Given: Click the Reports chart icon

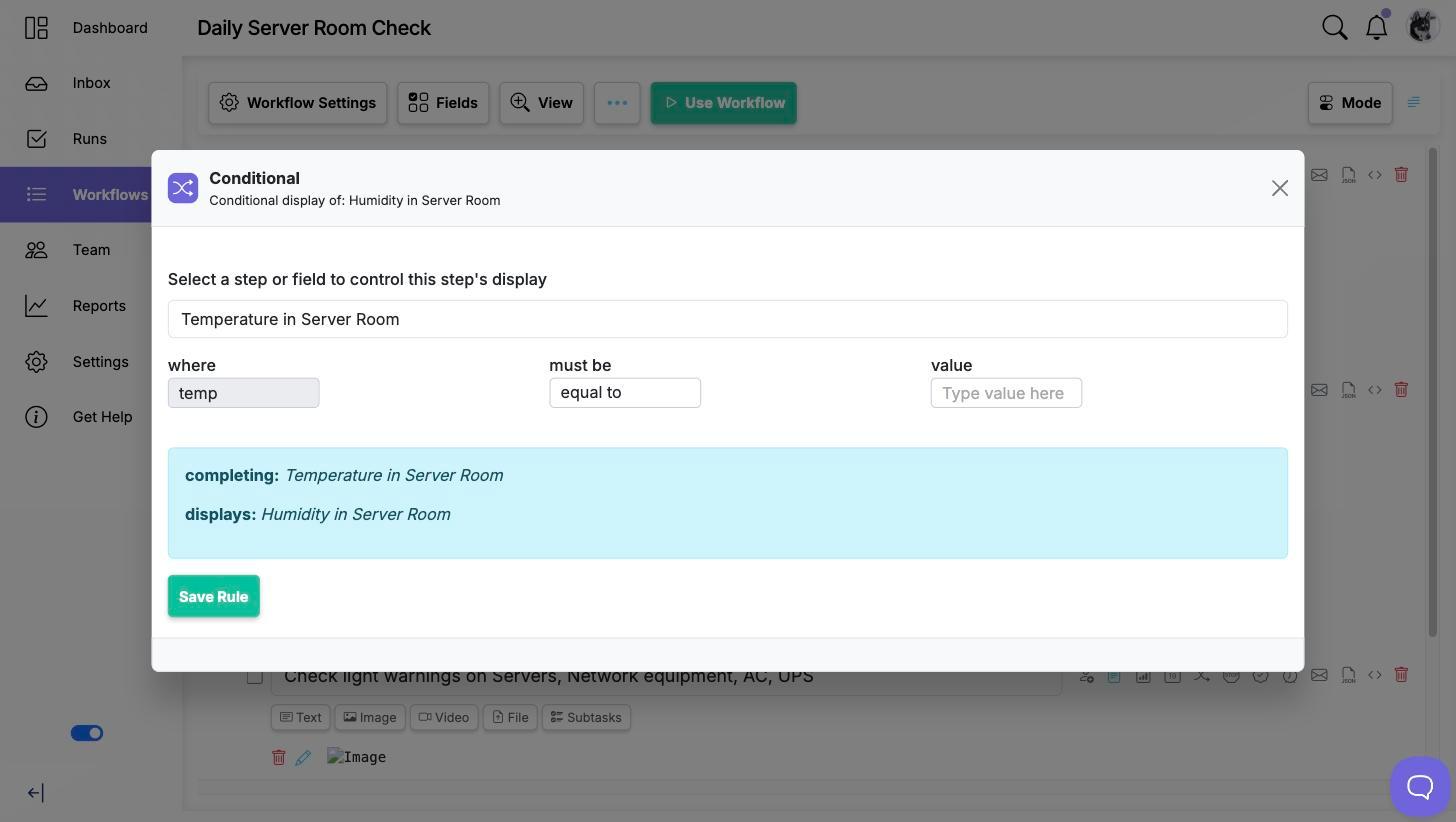Looking at the screenshot, I should point(36,306).
